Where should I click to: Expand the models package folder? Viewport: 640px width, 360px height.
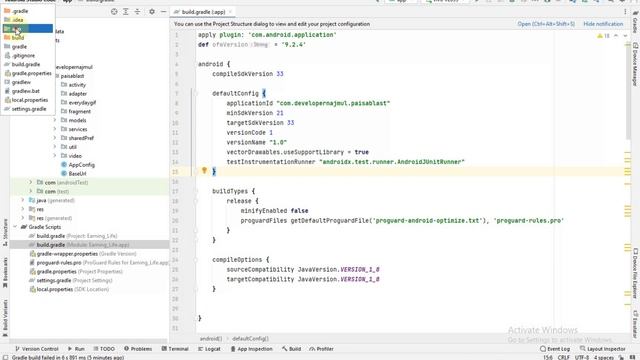[55, 120]
